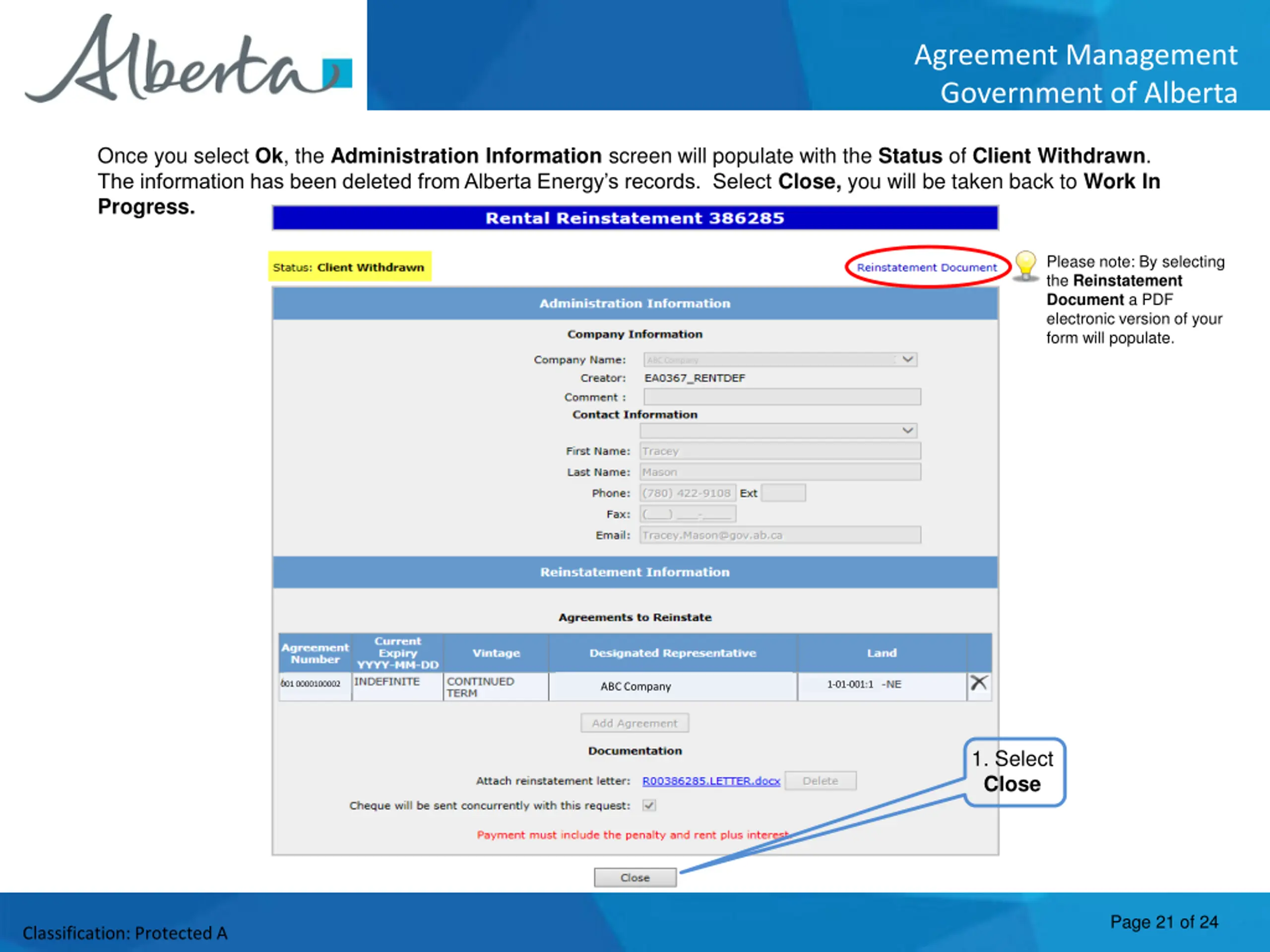Click the Agreement Number column header
This screenshot has height=952, width=1270.
point(315,653)
